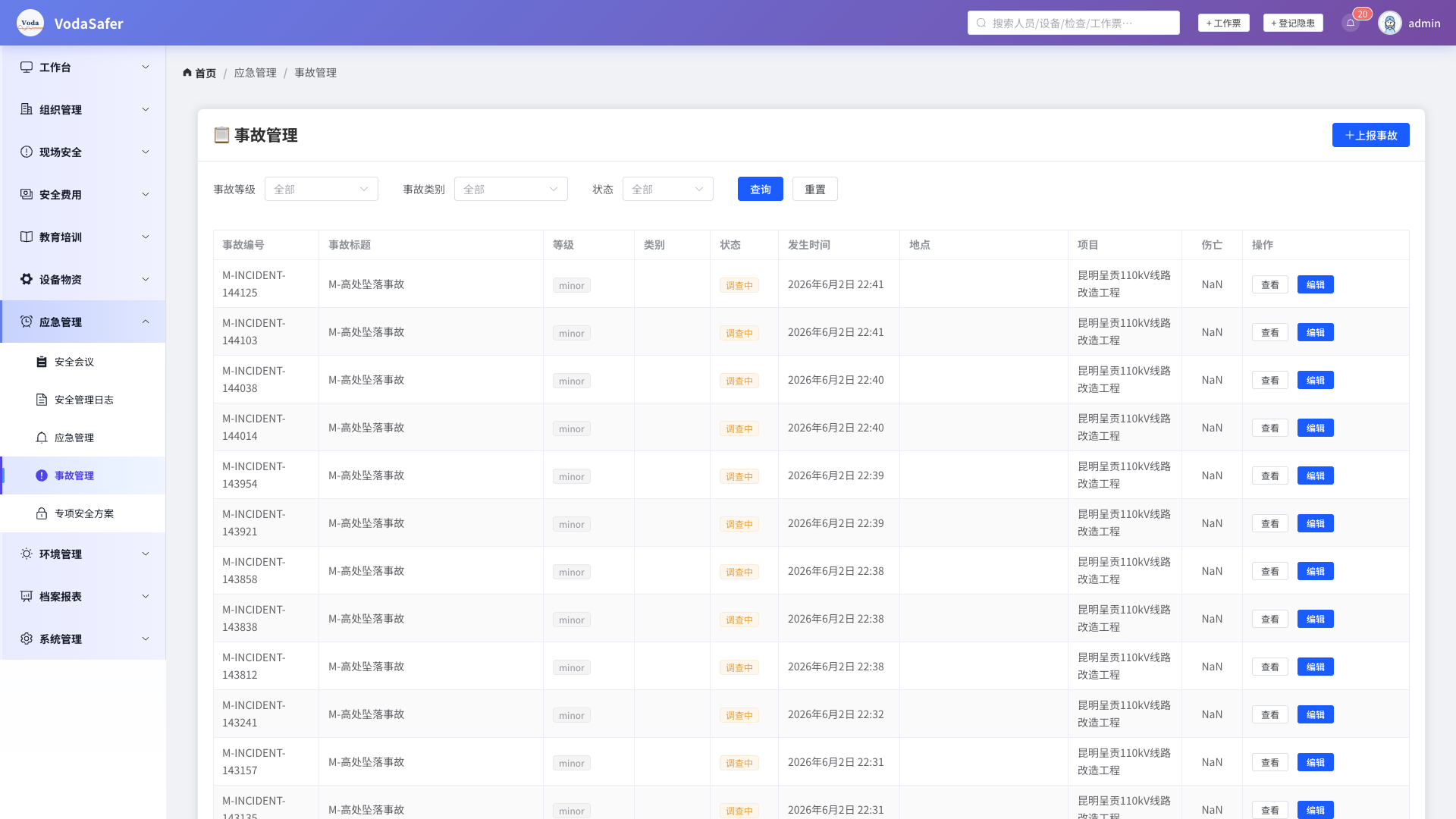Click the 安全会议 clipboard icon

(42, 362)
